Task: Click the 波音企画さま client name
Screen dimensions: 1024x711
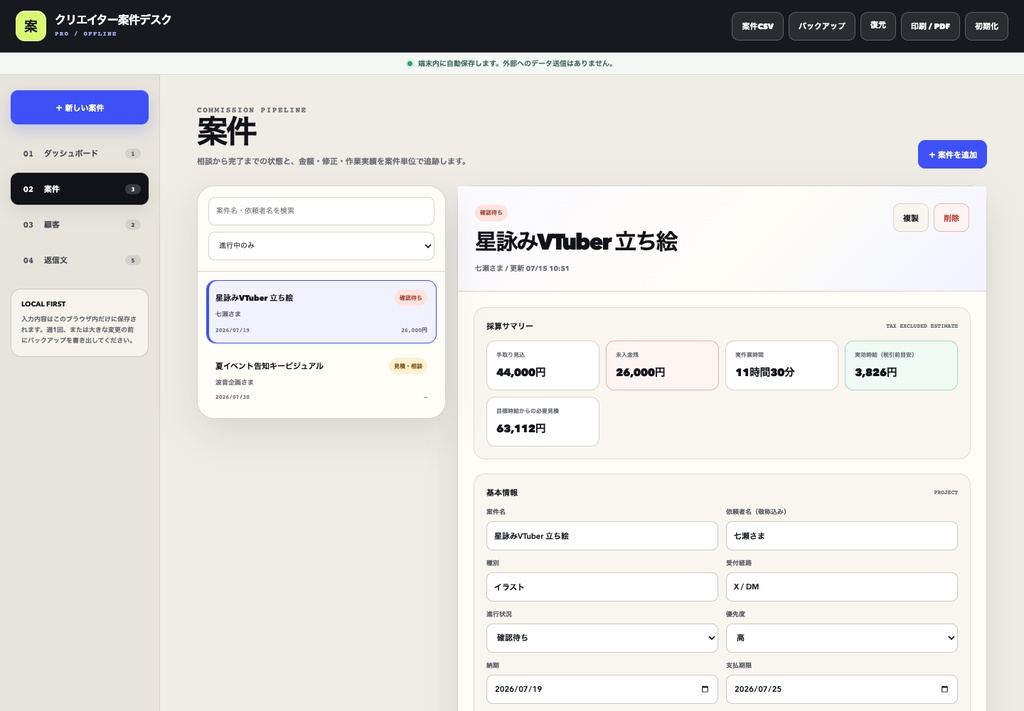Action: coord(234,382)
